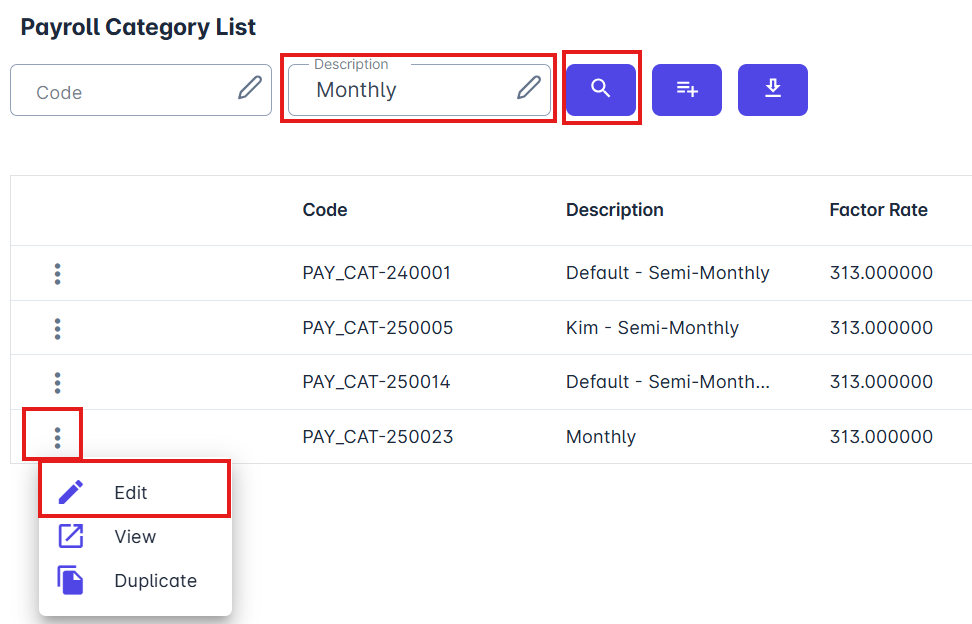Click the add new category icon button
Viewport: 972px width, 624px height.
(686, 90)
